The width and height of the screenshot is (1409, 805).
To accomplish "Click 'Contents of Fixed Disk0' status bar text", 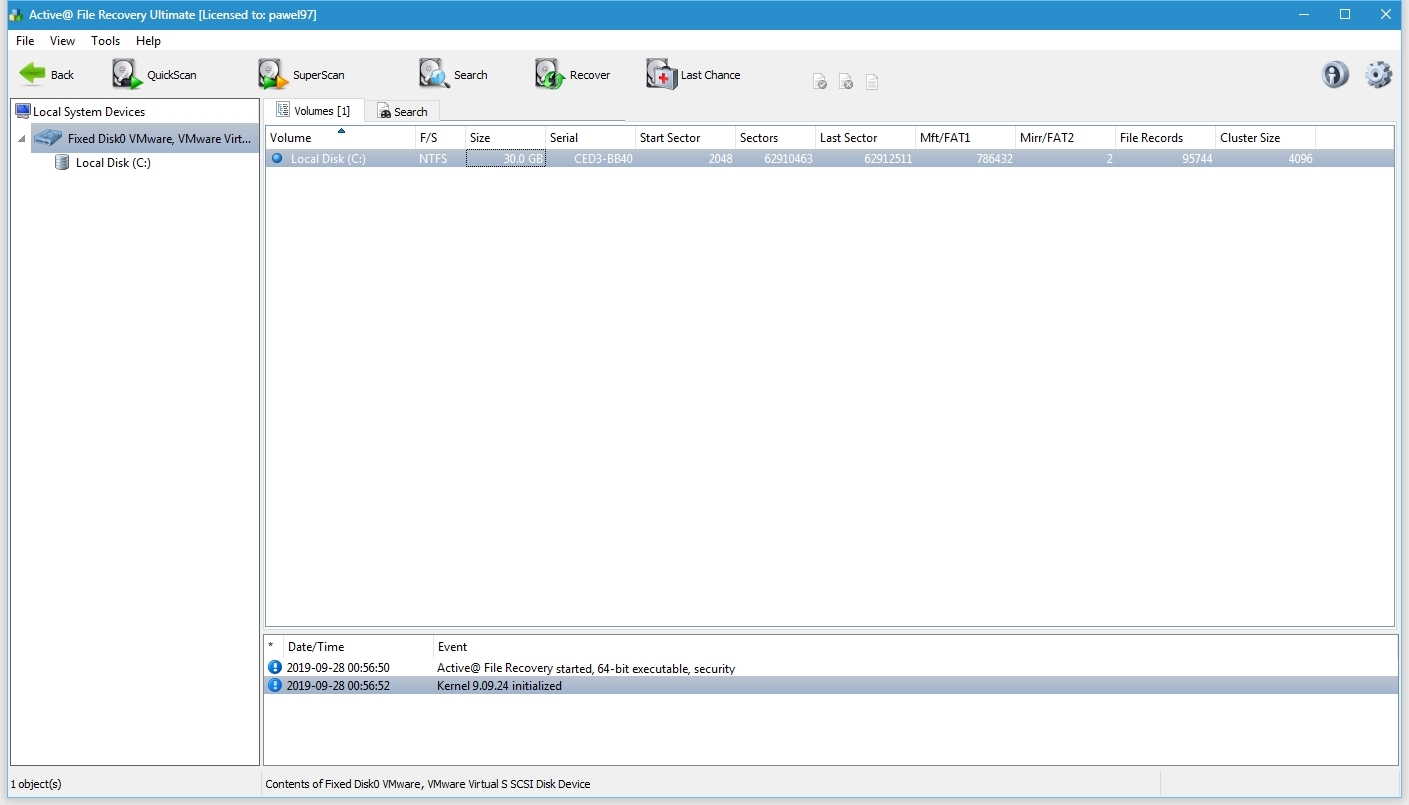I will 428,784.
